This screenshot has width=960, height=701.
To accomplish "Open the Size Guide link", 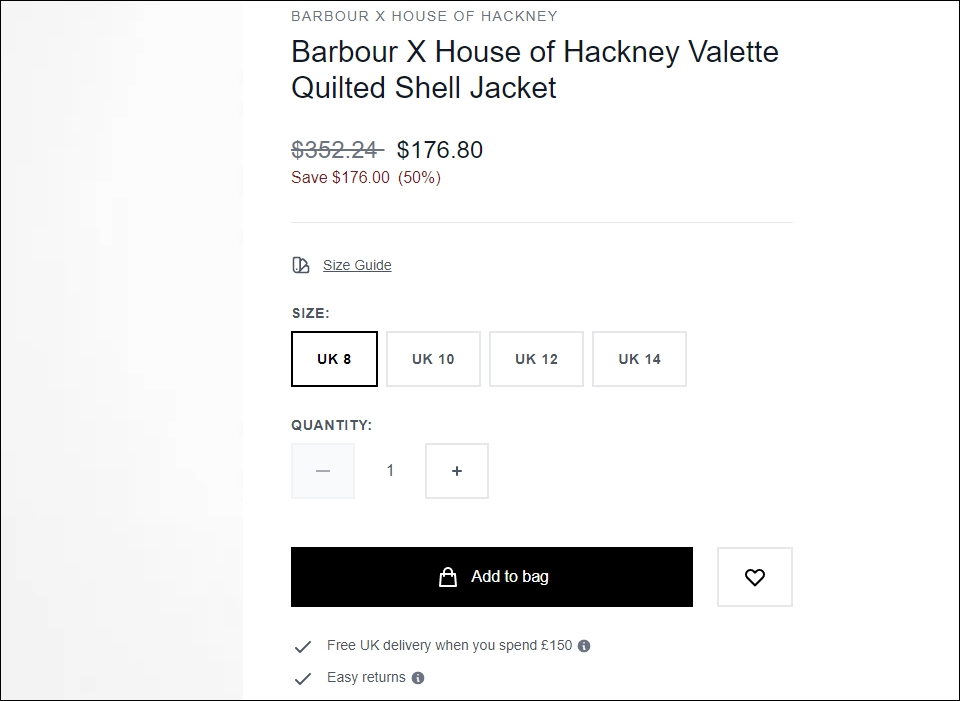I will pos(357,265).
